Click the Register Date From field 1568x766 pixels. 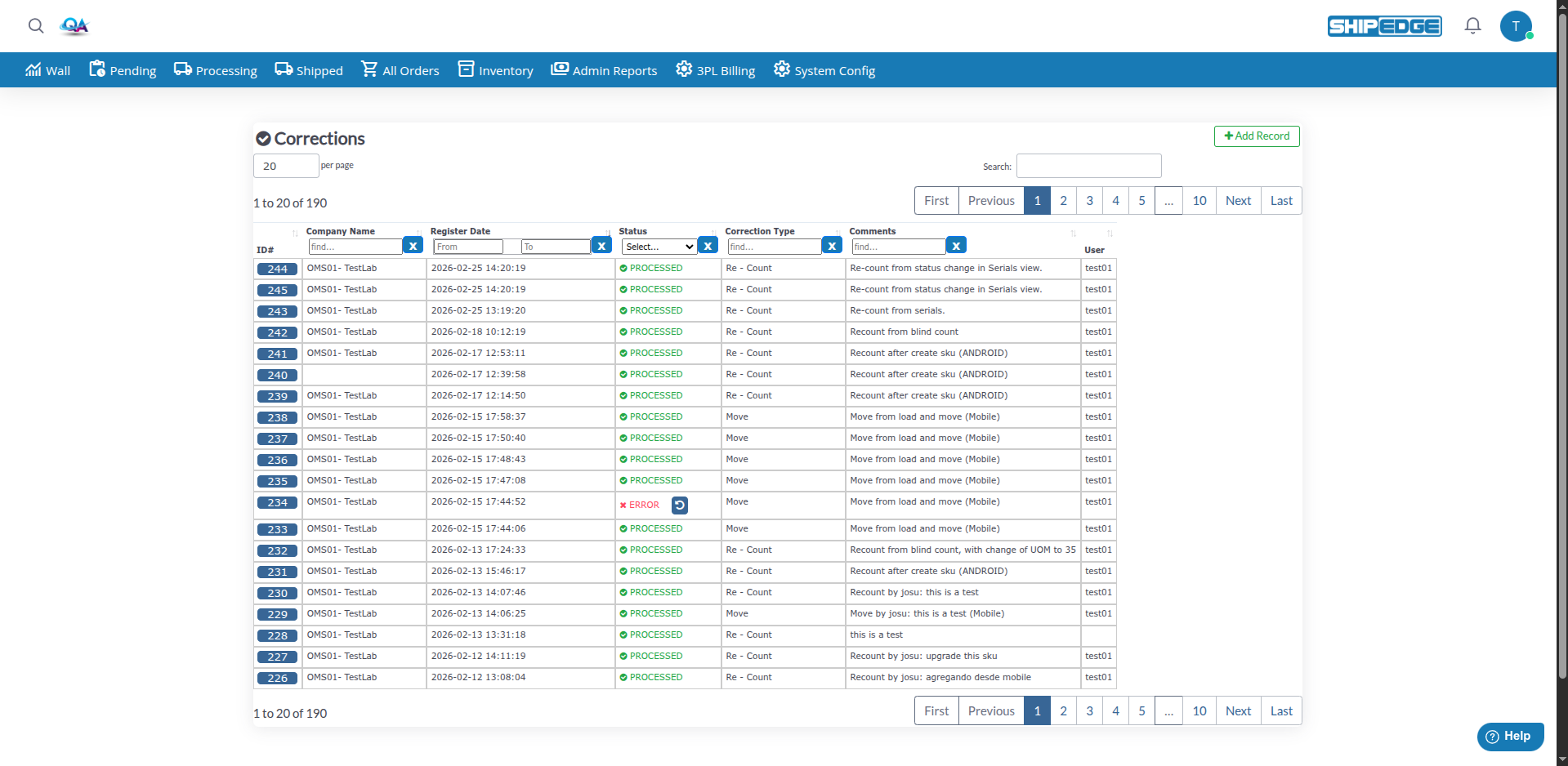pos(467,247)
